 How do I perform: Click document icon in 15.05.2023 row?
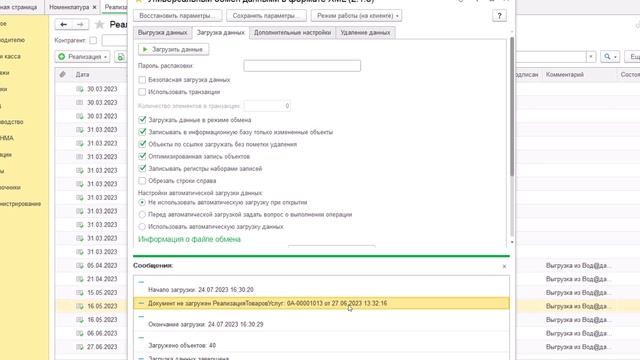[x=80, y=293]
